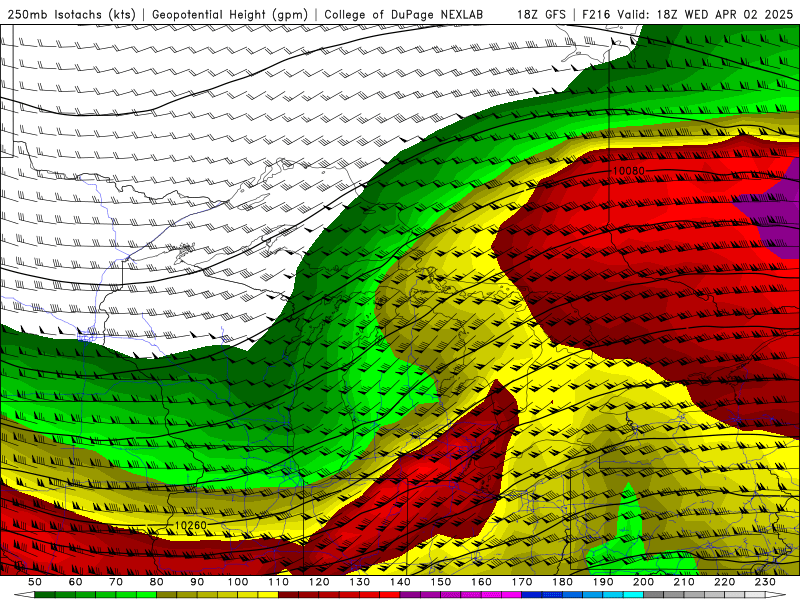Click the 'College of DuPage NEXLAB' header text
Image resolution: width=800 pixels, height=600 pixels.
point(404,15)
